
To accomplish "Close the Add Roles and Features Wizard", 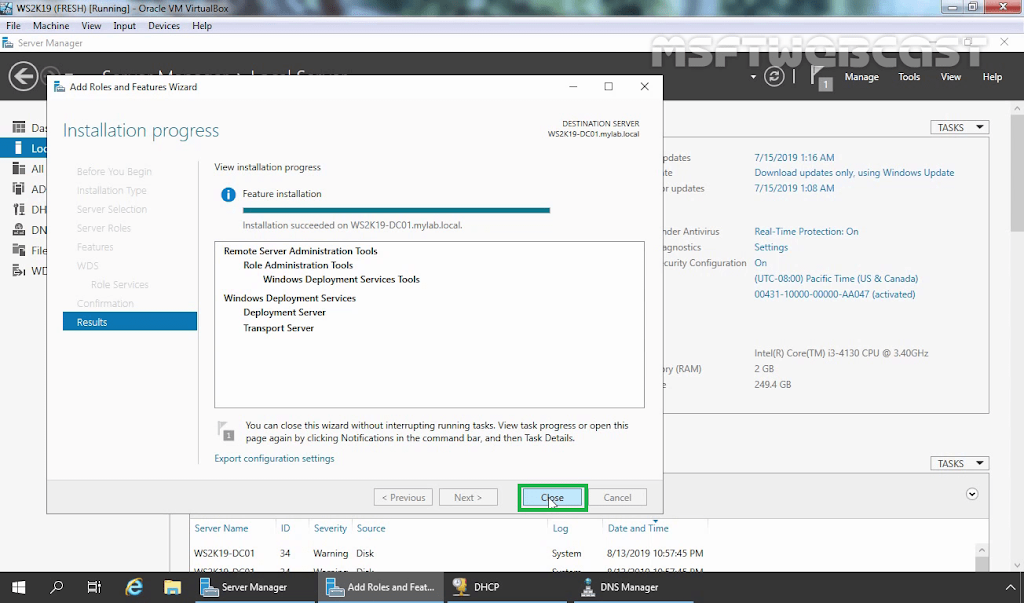I will [552, 498].
